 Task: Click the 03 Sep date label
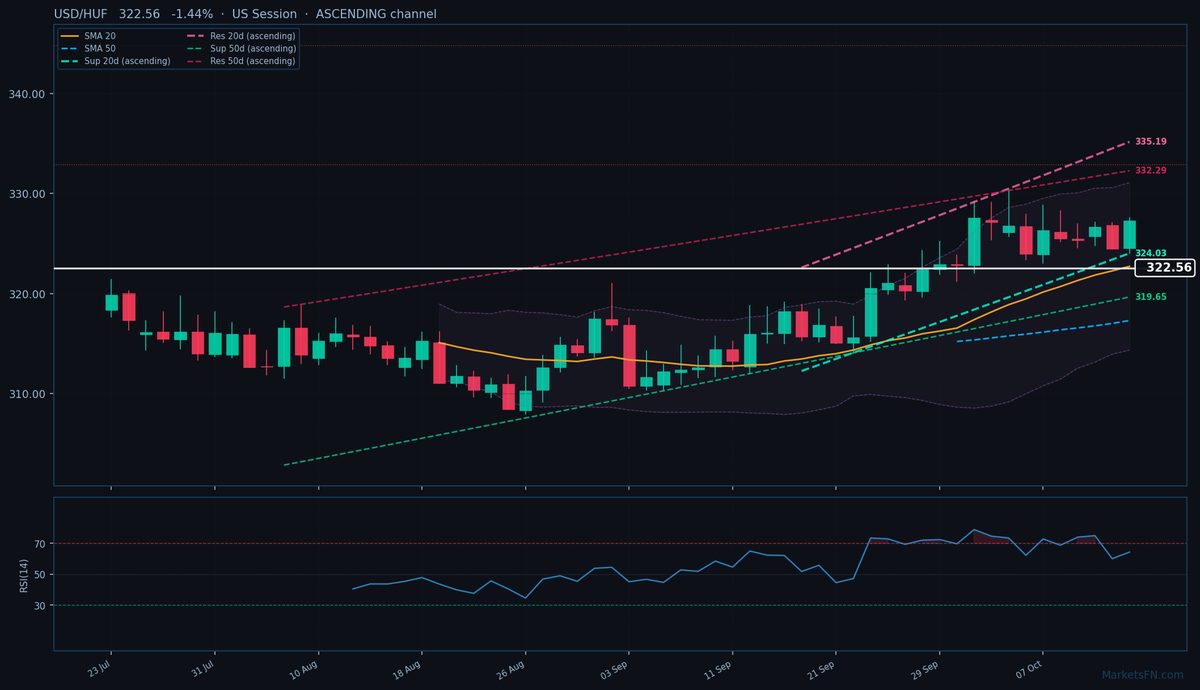(615, 670)
